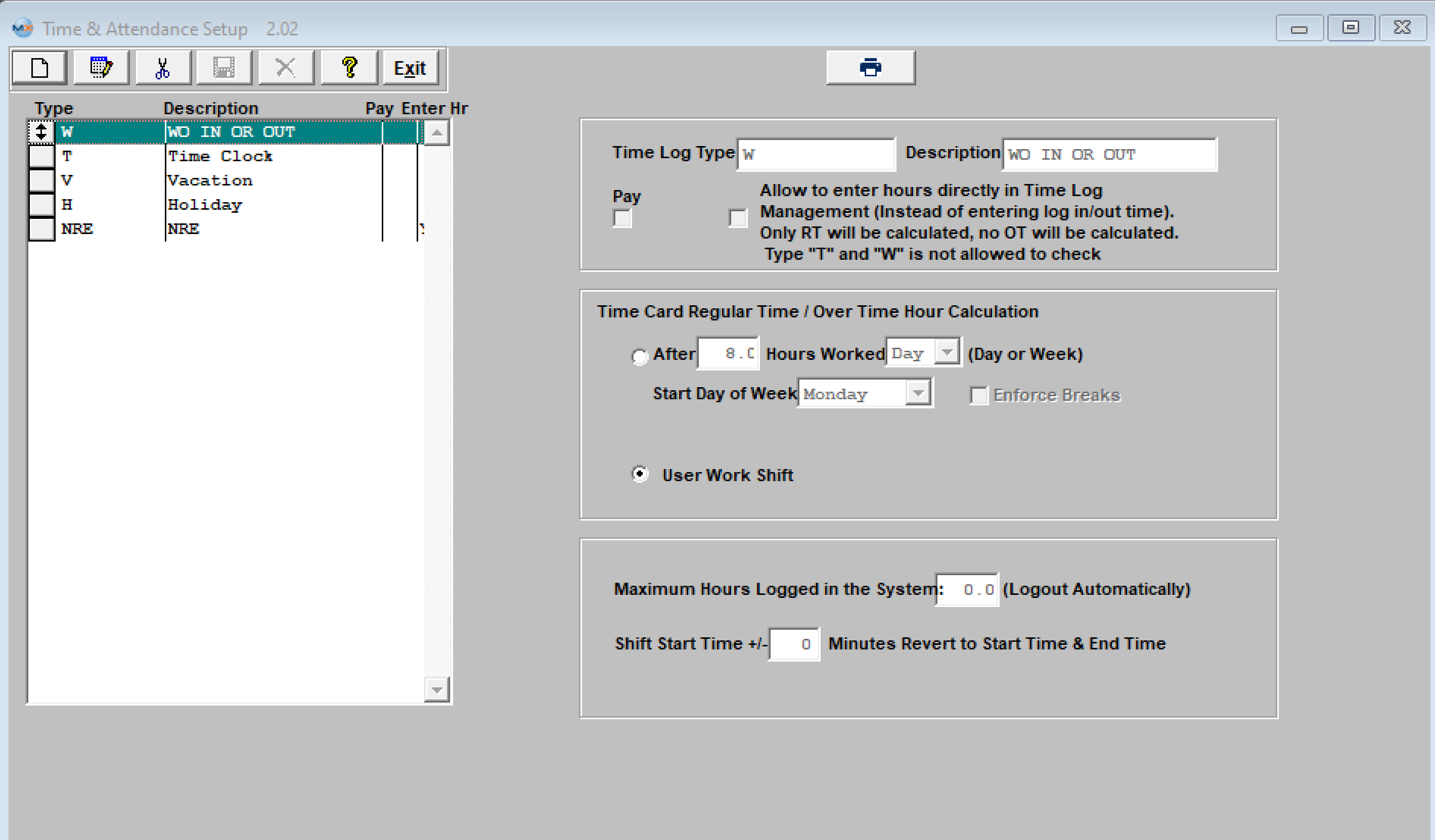Open the Day or Week dropdown
This screenshot has width=1435, height=840.
[947, 352]
